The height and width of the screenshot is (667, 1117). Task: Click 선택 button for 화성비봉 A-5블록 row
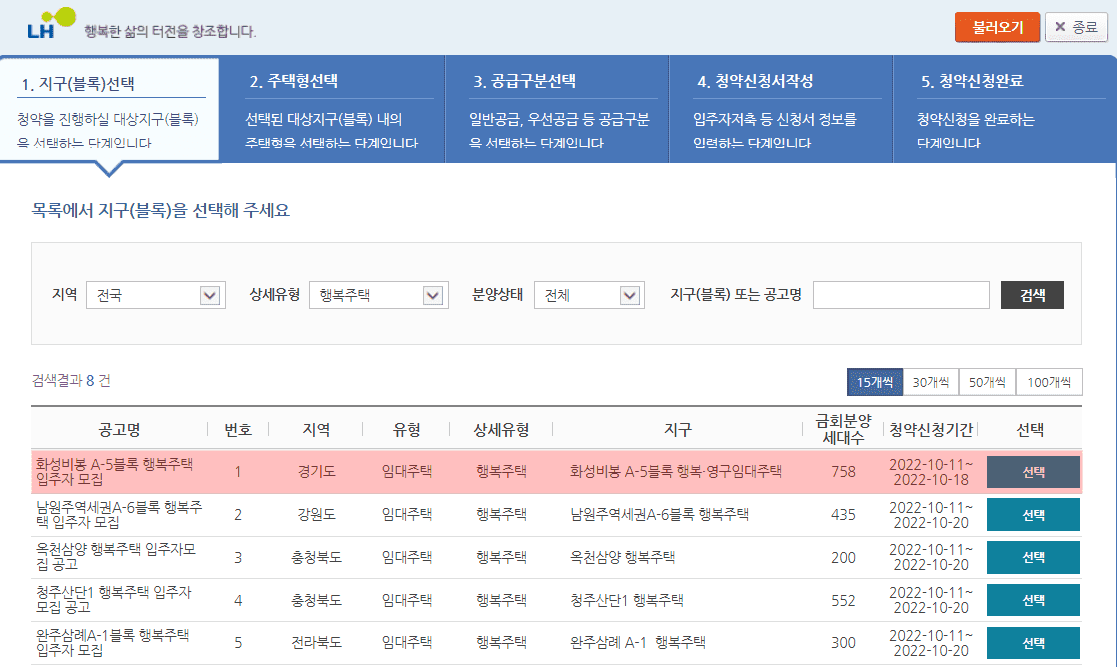[1033, 472]
